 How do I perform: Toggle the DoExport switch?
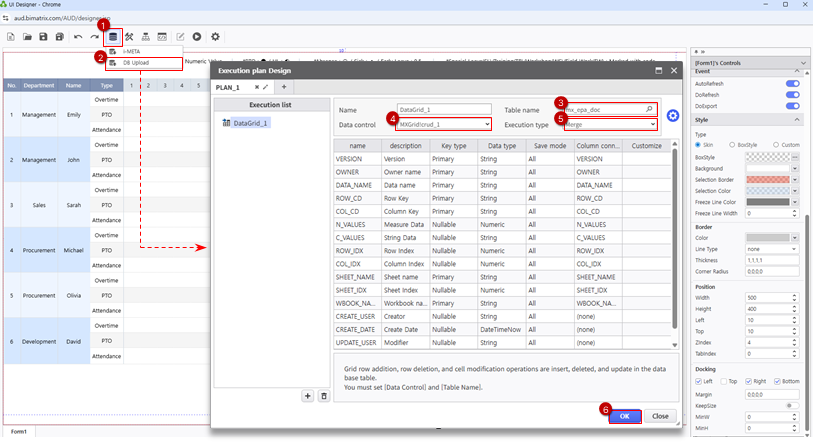pos(793,105)
